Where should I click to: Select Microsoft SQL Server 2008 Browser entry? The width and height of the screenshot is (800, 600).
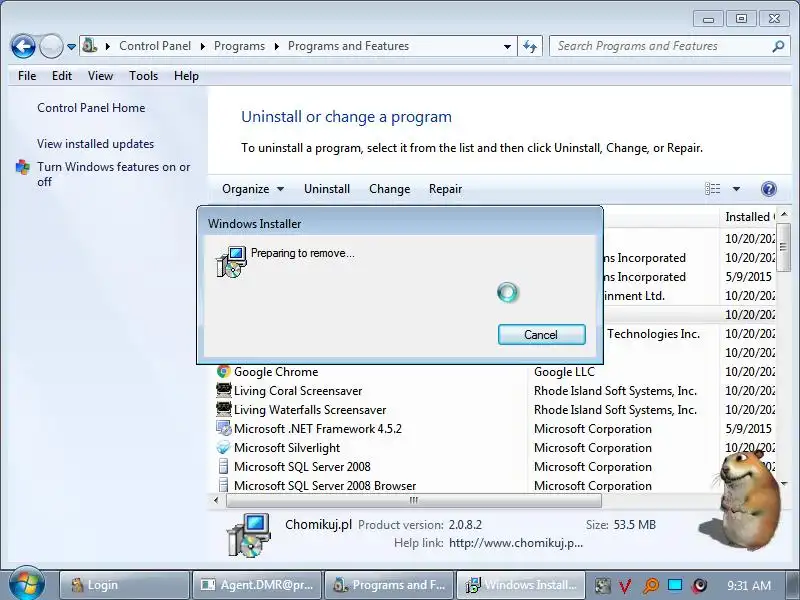tap(325, 486)
